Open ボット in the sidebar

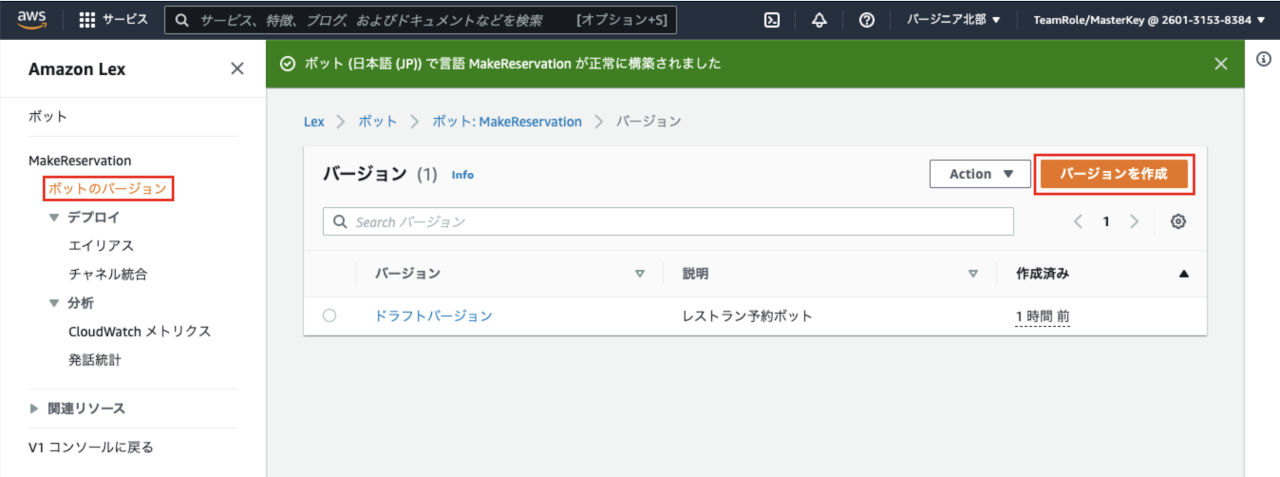coord(48,116)
